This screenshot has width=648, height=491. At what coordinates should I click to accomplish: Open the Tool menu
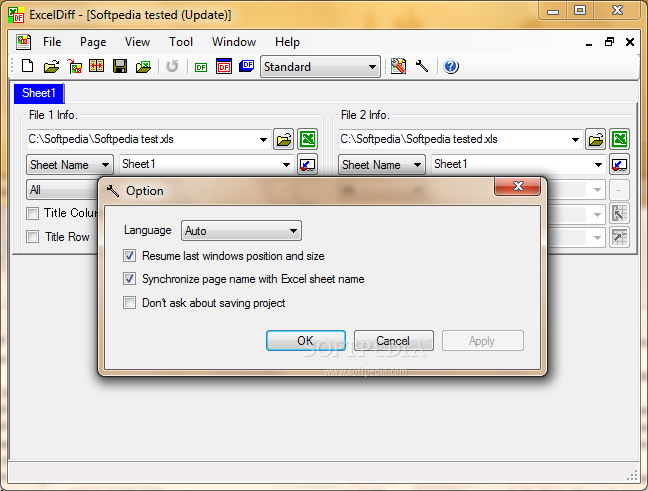(181, 42)
